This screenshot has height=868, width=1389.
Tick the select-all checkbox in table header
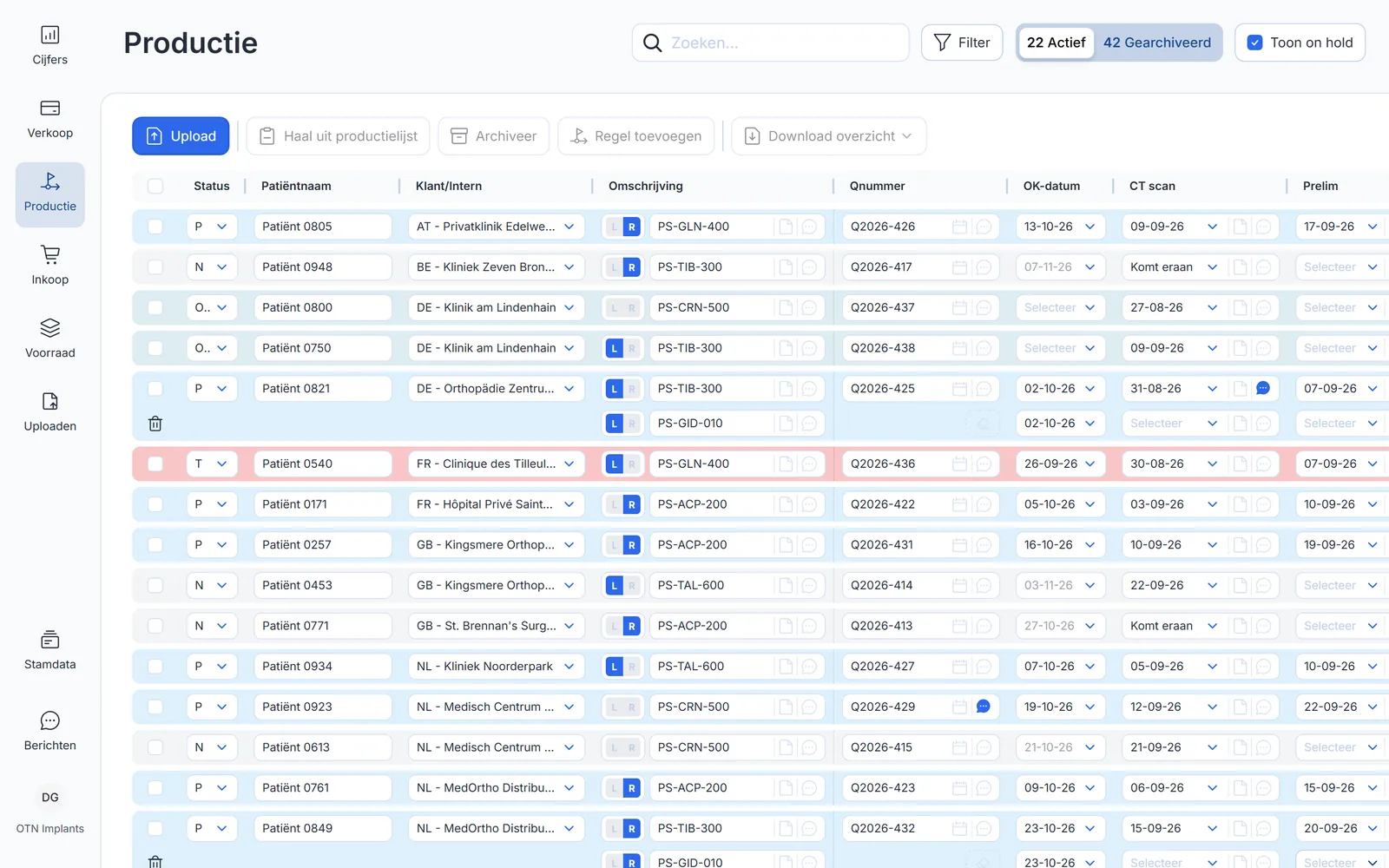pos(155,186)
